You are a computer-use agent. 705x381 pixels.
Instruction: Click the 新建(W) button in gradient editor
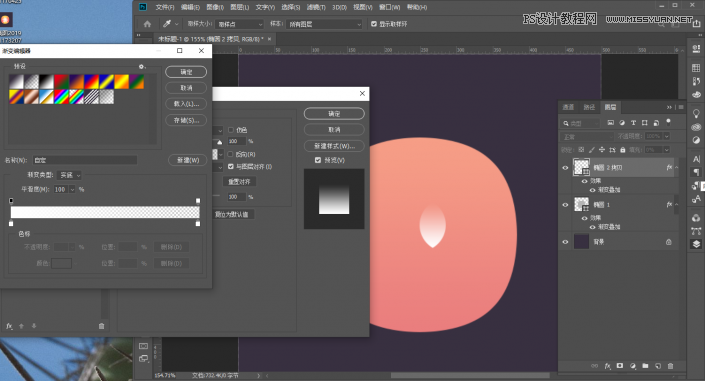click(x=188, y=160)
